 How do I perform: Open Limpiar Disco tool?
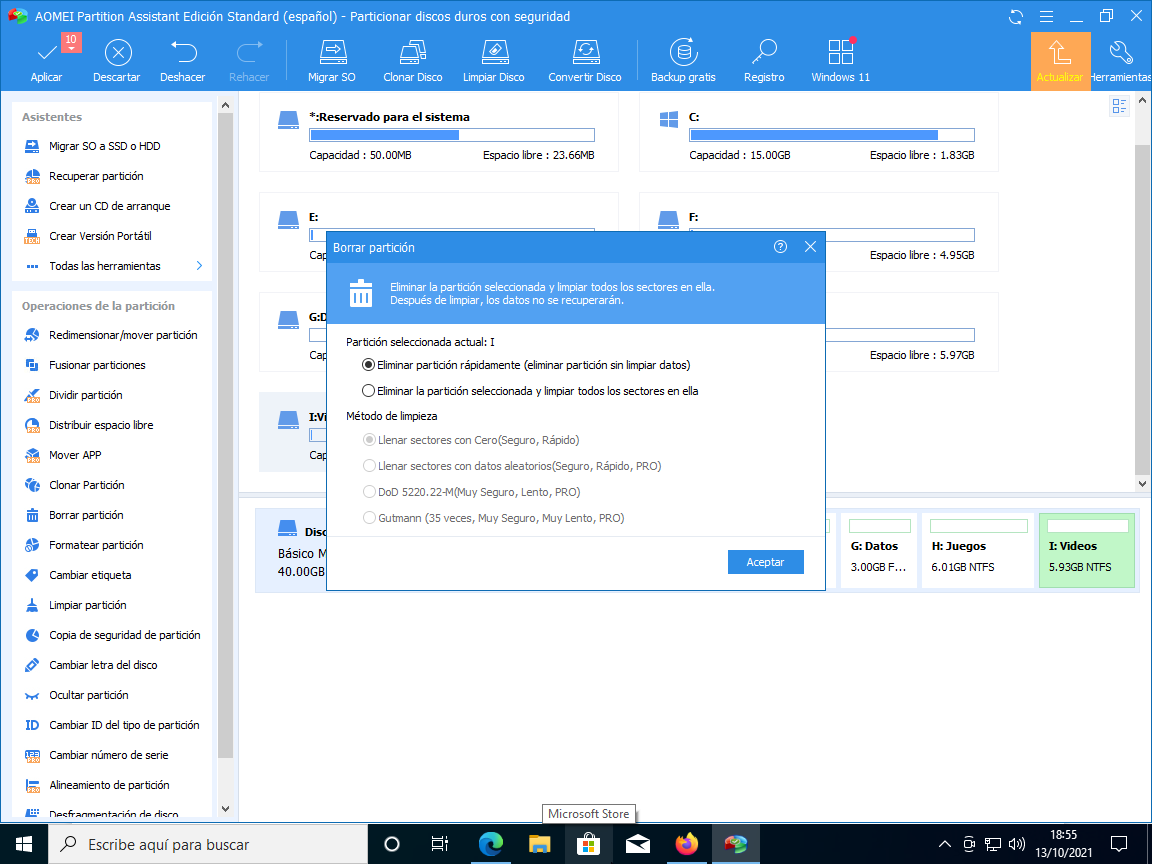coord(494,61)
